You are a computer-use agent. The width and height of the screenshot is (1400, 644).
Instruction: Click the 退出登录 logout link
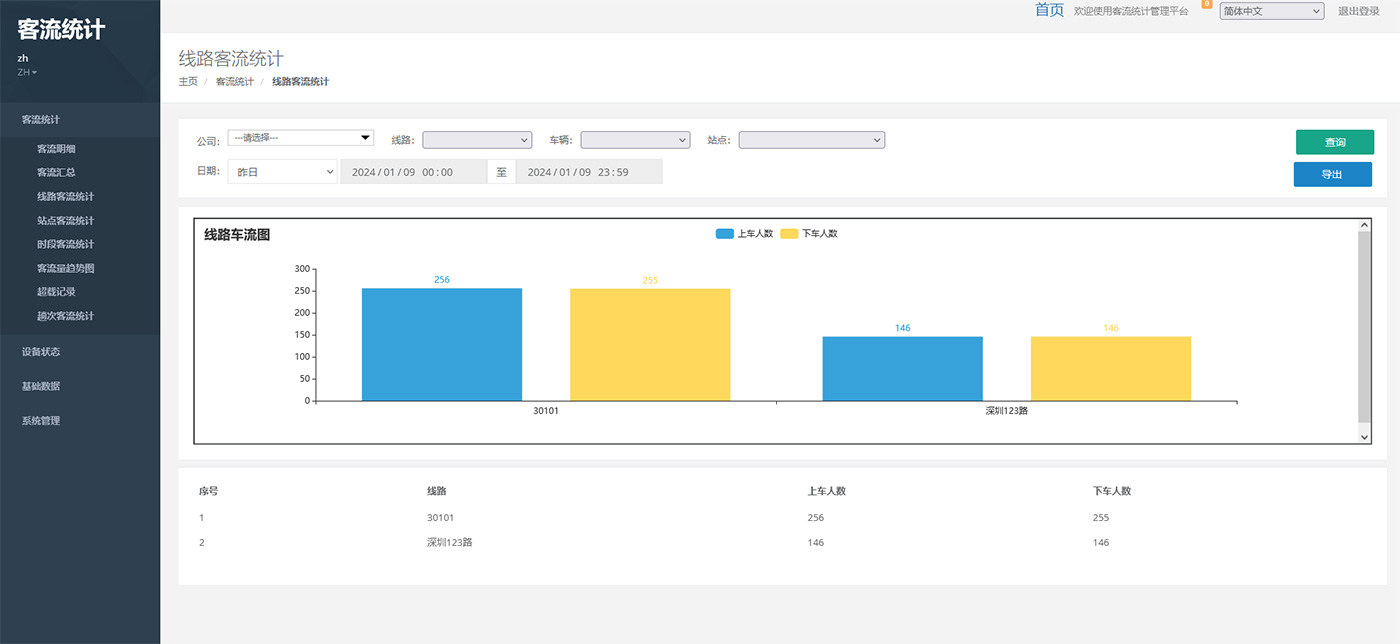(x=1358, y=11)
